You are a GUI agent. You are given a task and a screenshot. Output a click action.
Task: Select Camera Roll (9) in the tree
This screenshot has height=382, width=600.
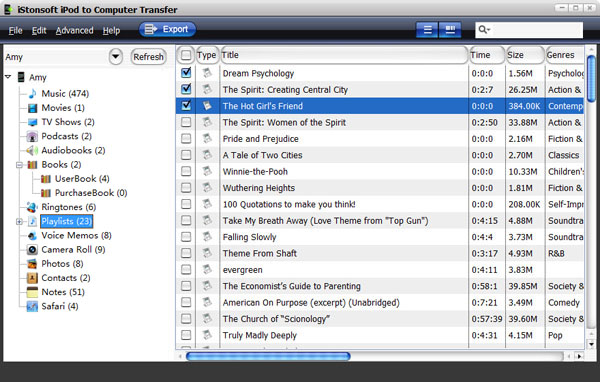pyautogui.click(x=73, y=250)
